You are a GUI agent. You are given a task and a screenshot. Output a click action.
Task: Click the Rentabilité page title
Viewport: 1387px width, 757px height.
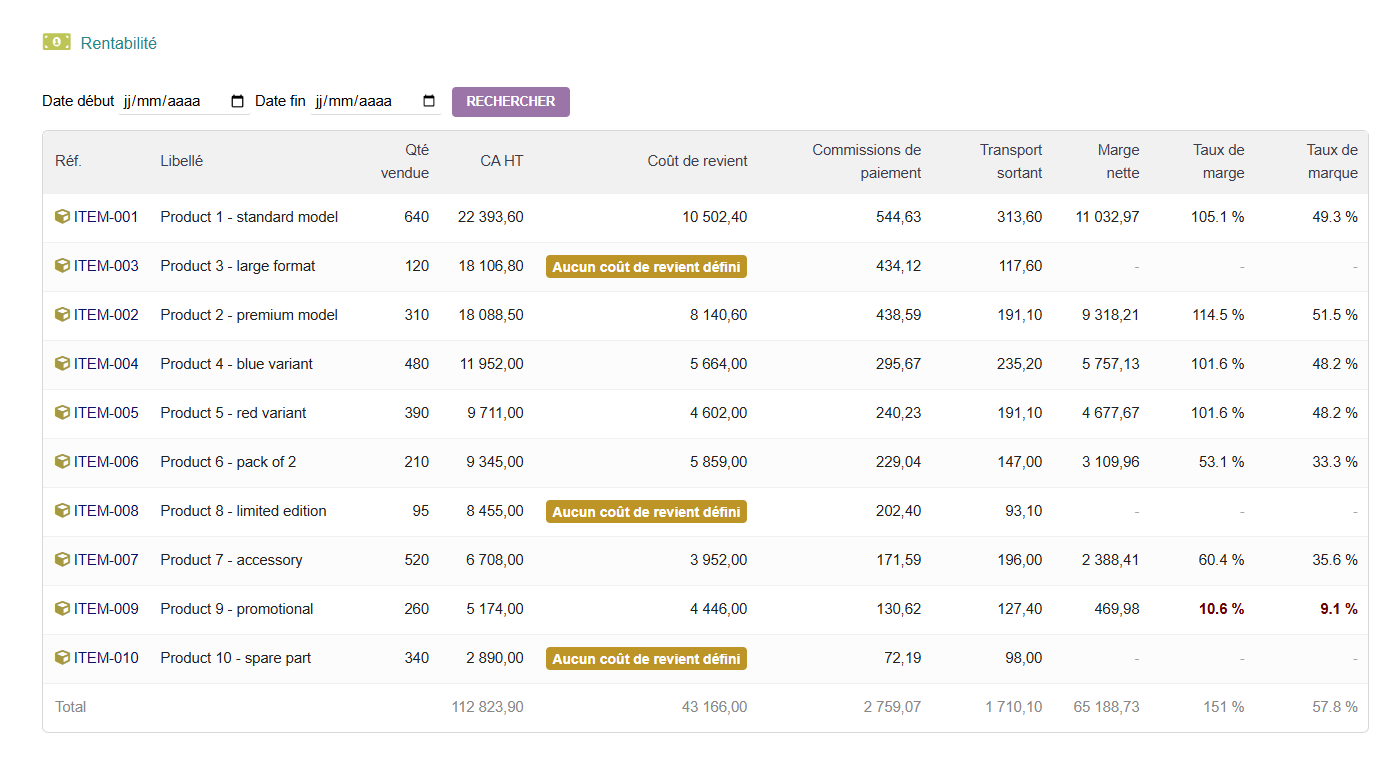tap(119, 43)
